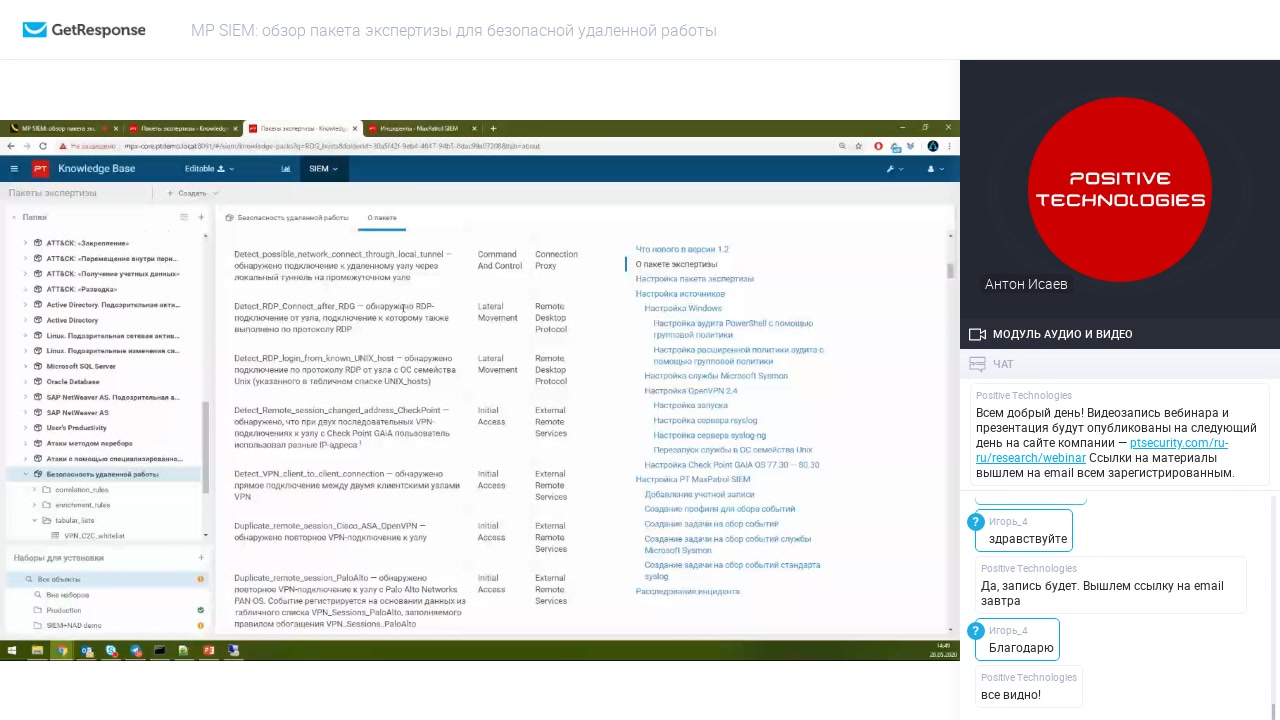Image resolution: width=1280 pixels, height=720 pixels.
Task: Click the ЧАТ panel icon
Action: (977, 364)
